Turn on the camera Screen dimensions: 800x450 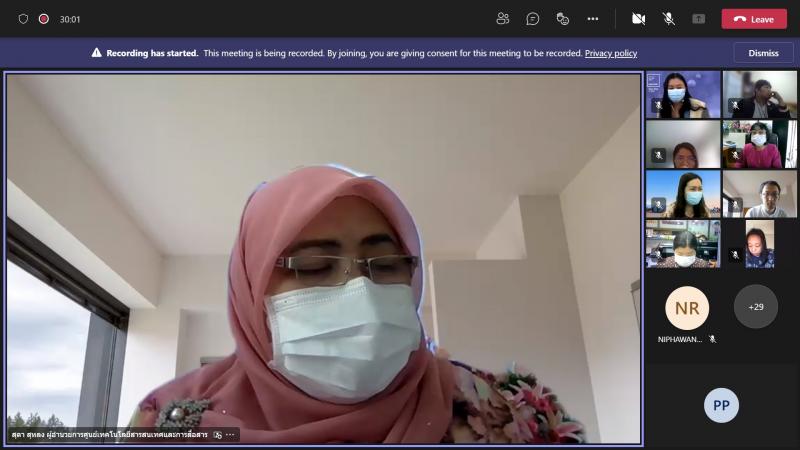(638, 19)
